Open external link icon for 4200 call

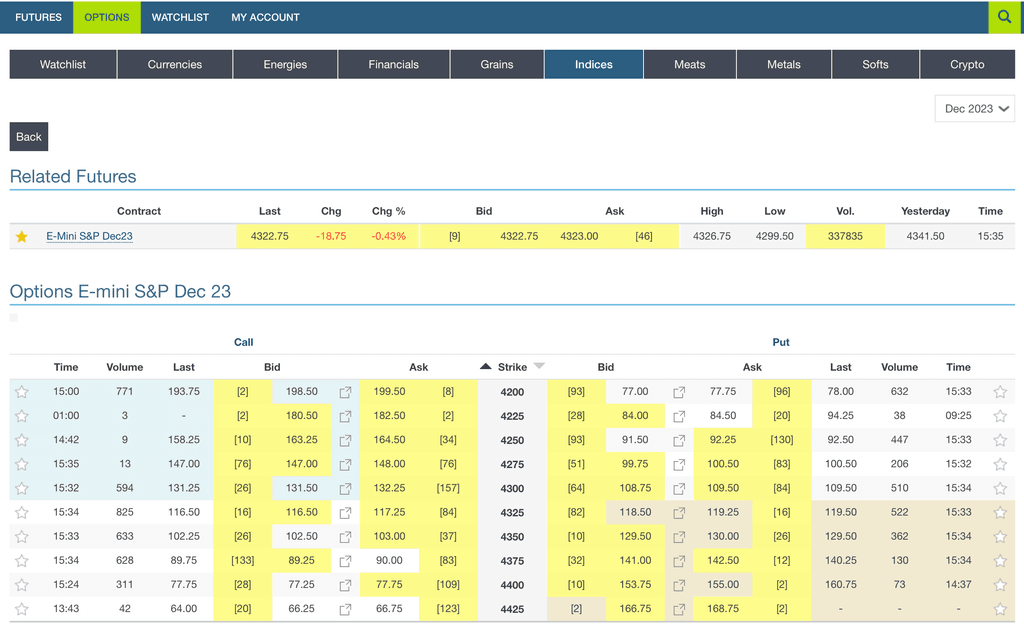pos(345,392)
